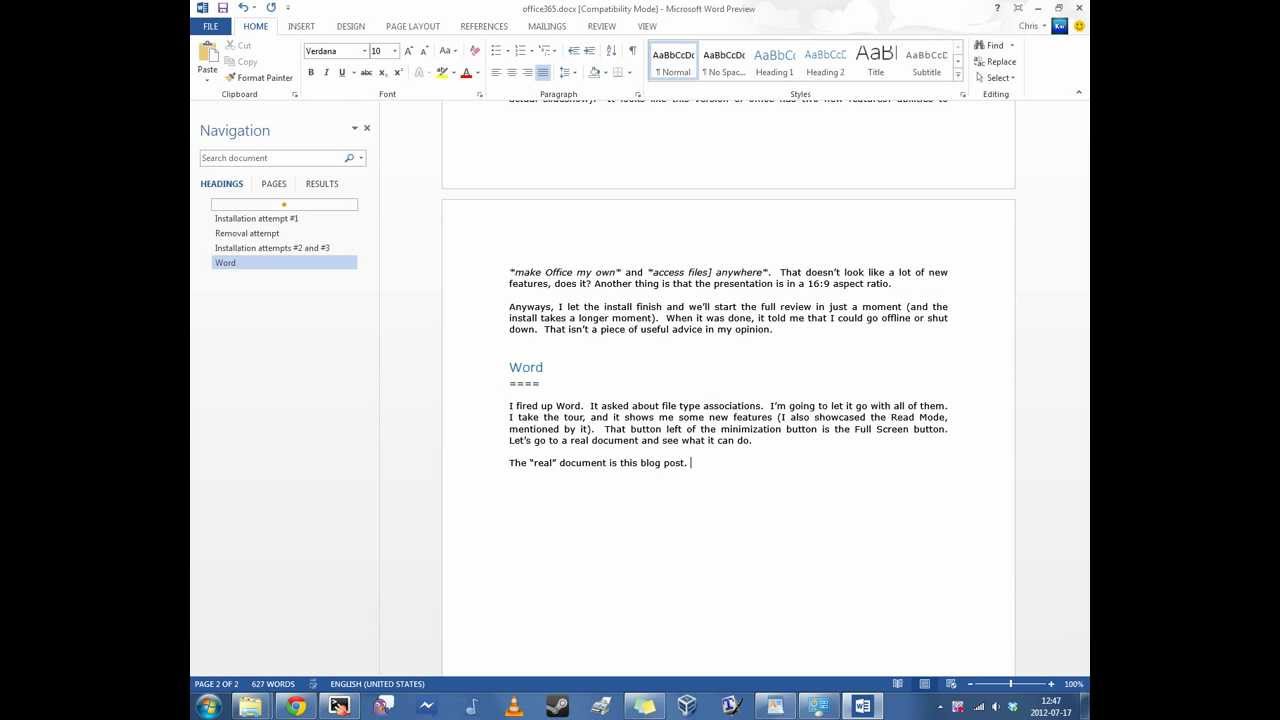Switch to the PAGE LAYOUT tab
The width and height of the screenshot is (1280, 720).
click(413, 26)
